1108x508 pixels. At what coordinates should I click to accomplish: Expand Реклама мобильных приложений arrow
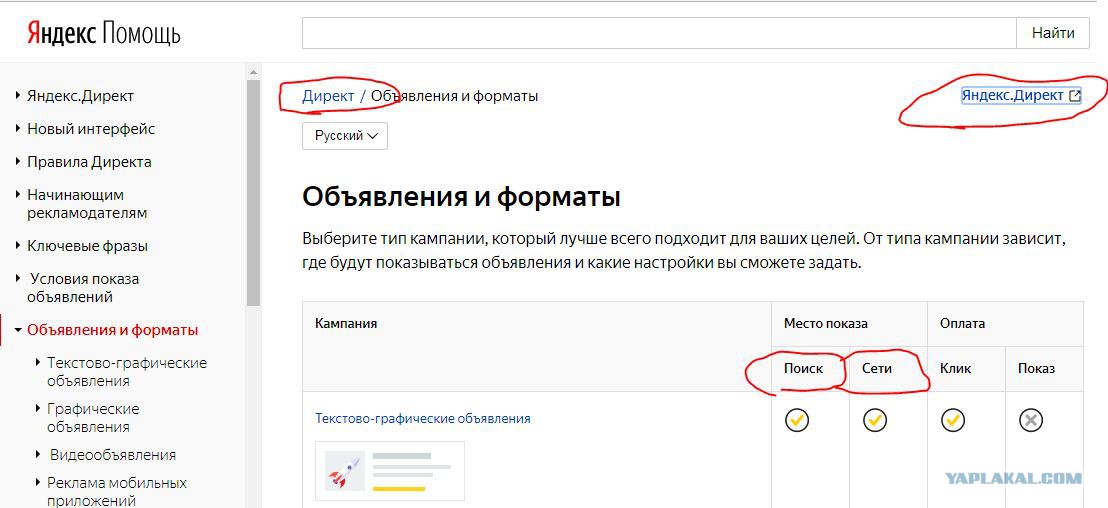tap(37, 483)
